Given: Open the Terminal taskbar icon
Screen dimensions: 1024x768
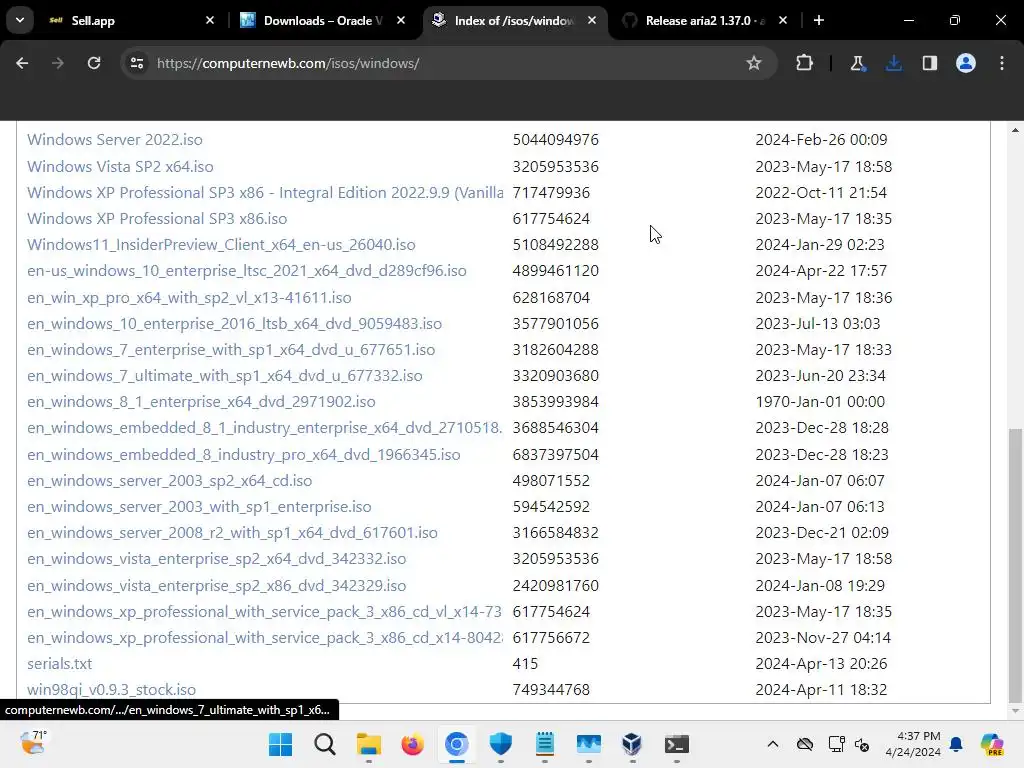Looking at the screenshot, I should [x=677, y=744].
